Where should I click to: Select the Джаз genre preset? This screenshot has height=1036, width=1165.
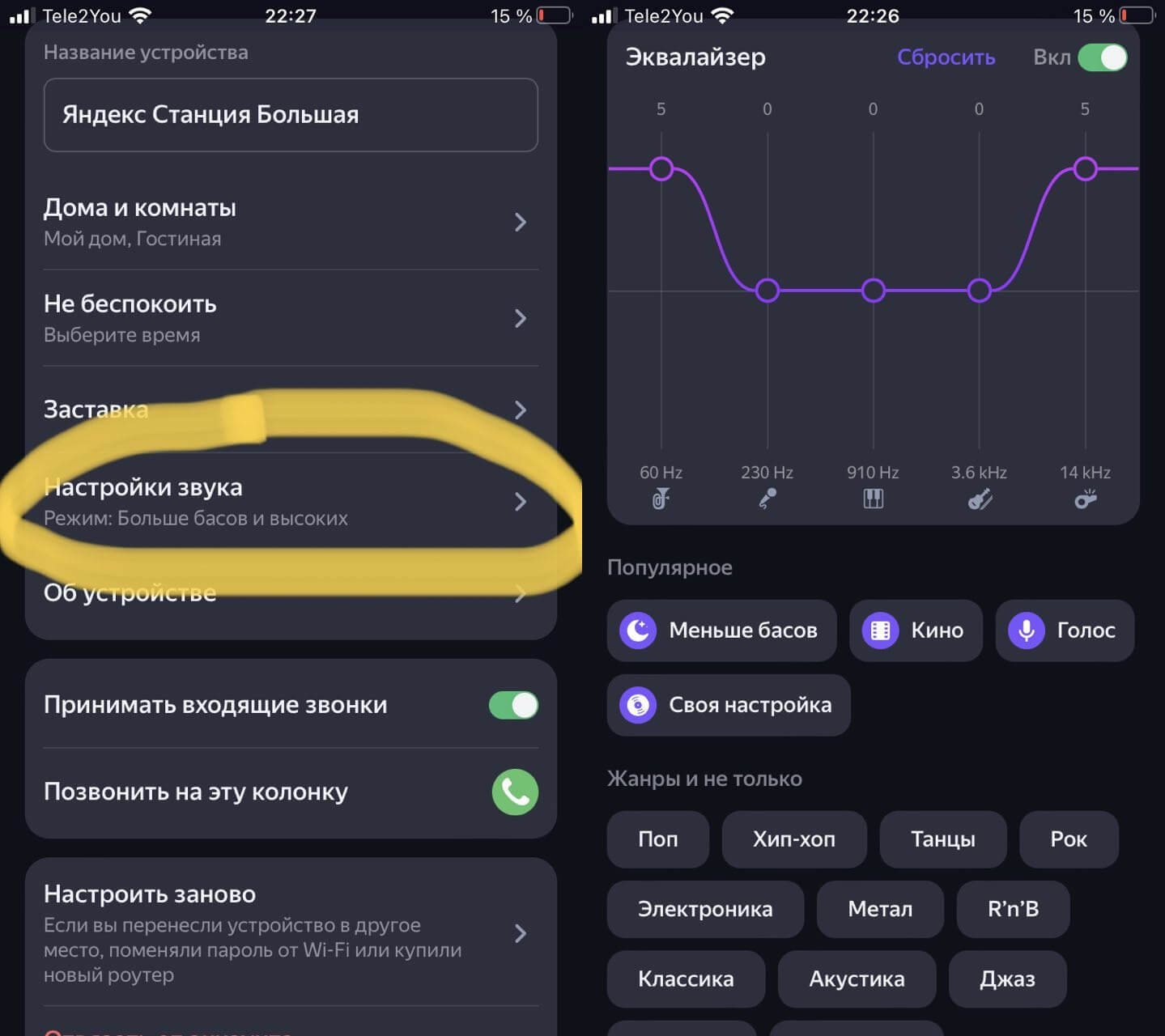pos(1007,979)
